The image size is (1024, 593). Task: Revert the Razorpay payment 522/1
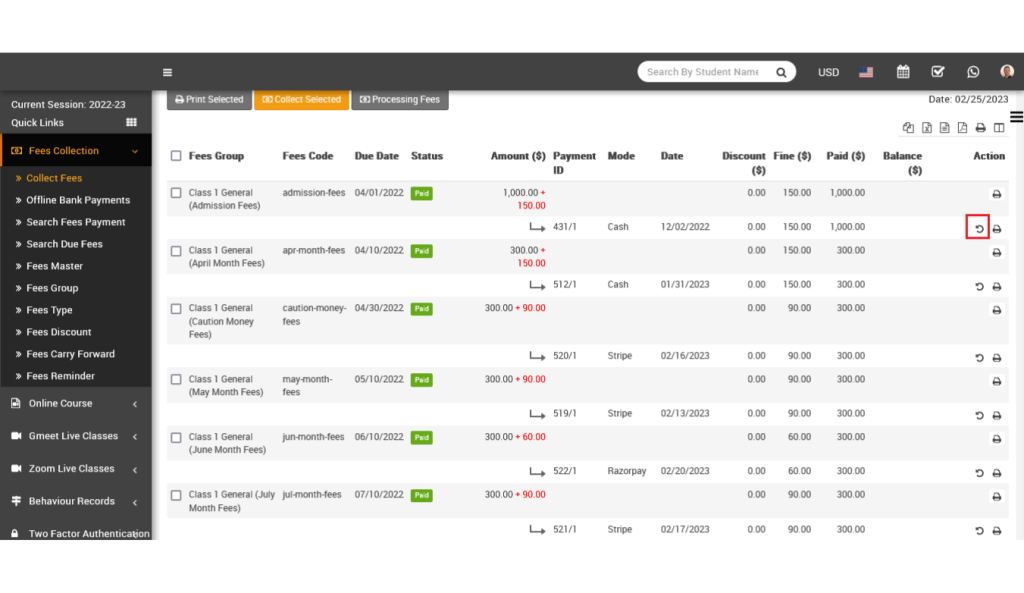[978, 473]
